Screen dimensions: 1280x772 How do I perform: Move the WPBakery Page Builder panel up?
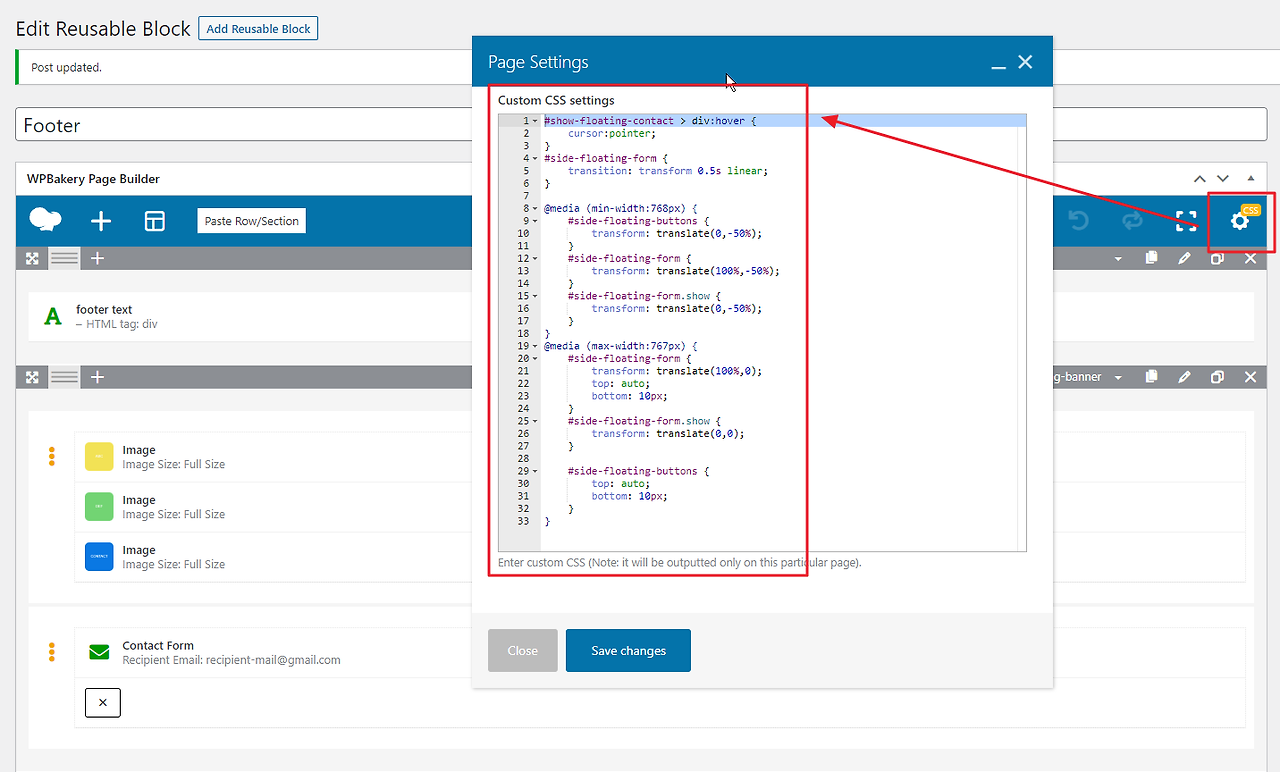coord(1200,179)
